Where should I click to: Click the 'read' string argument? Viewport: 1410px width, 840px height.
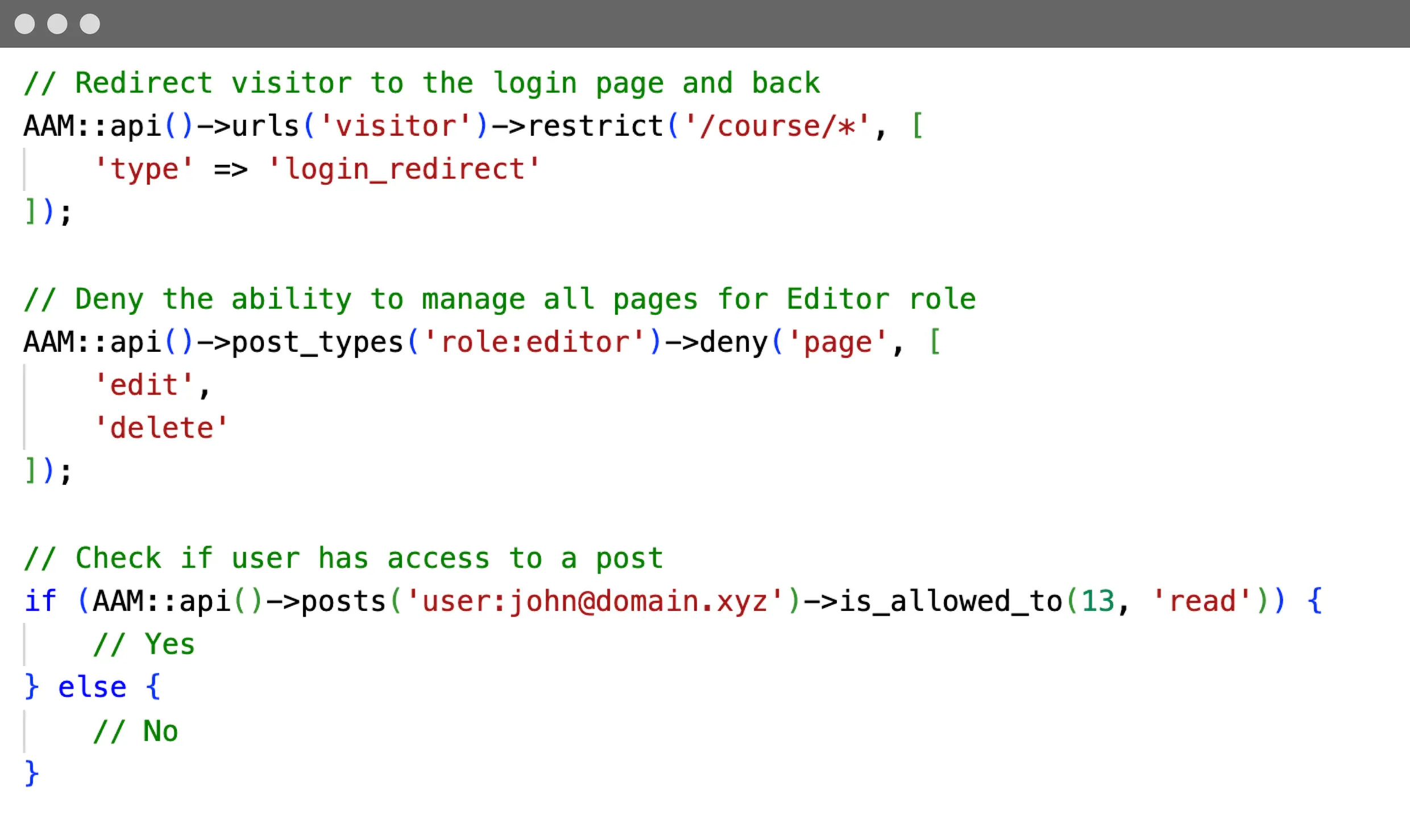[x=1202, y=602]
